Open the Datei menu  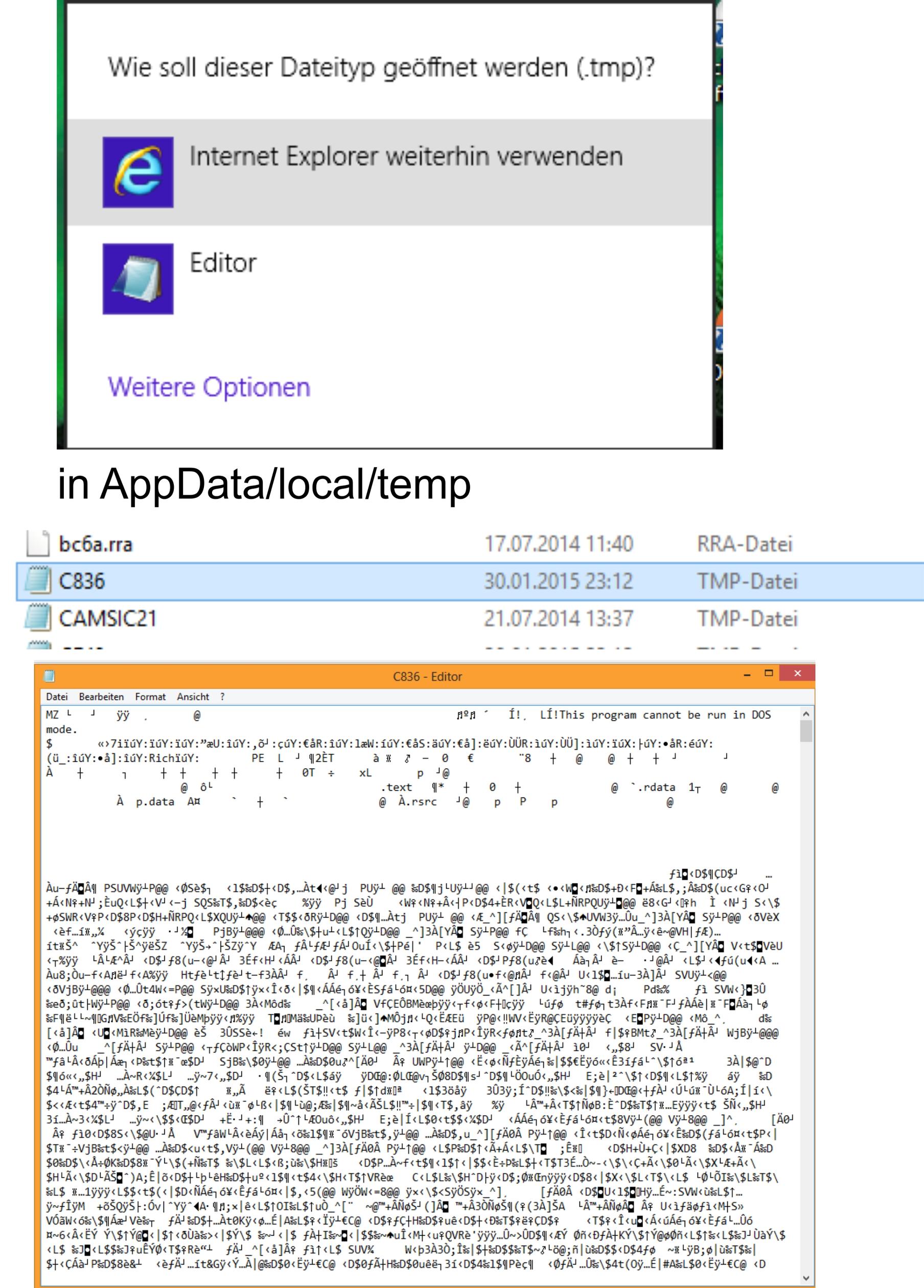pos(57,697)
